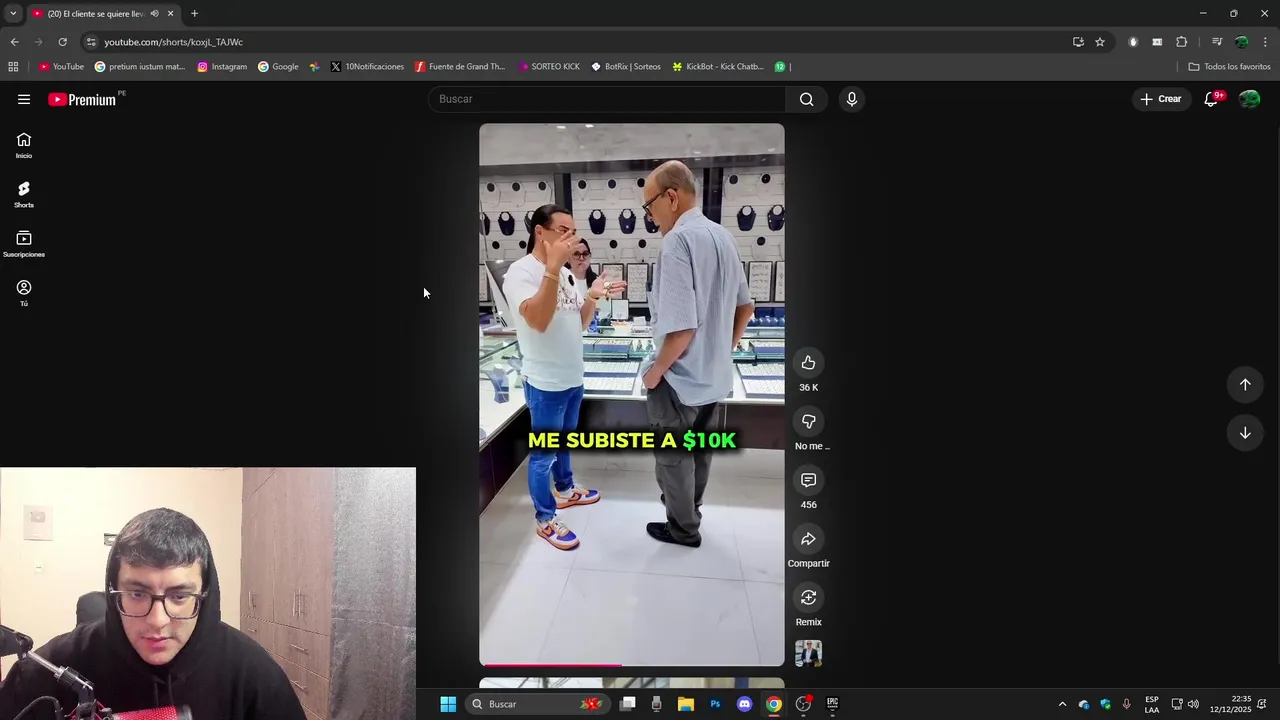Go to the previous short (up arrow)
The height and width of the screenshot is (720, 1280).
click(x=1245, y=385)
